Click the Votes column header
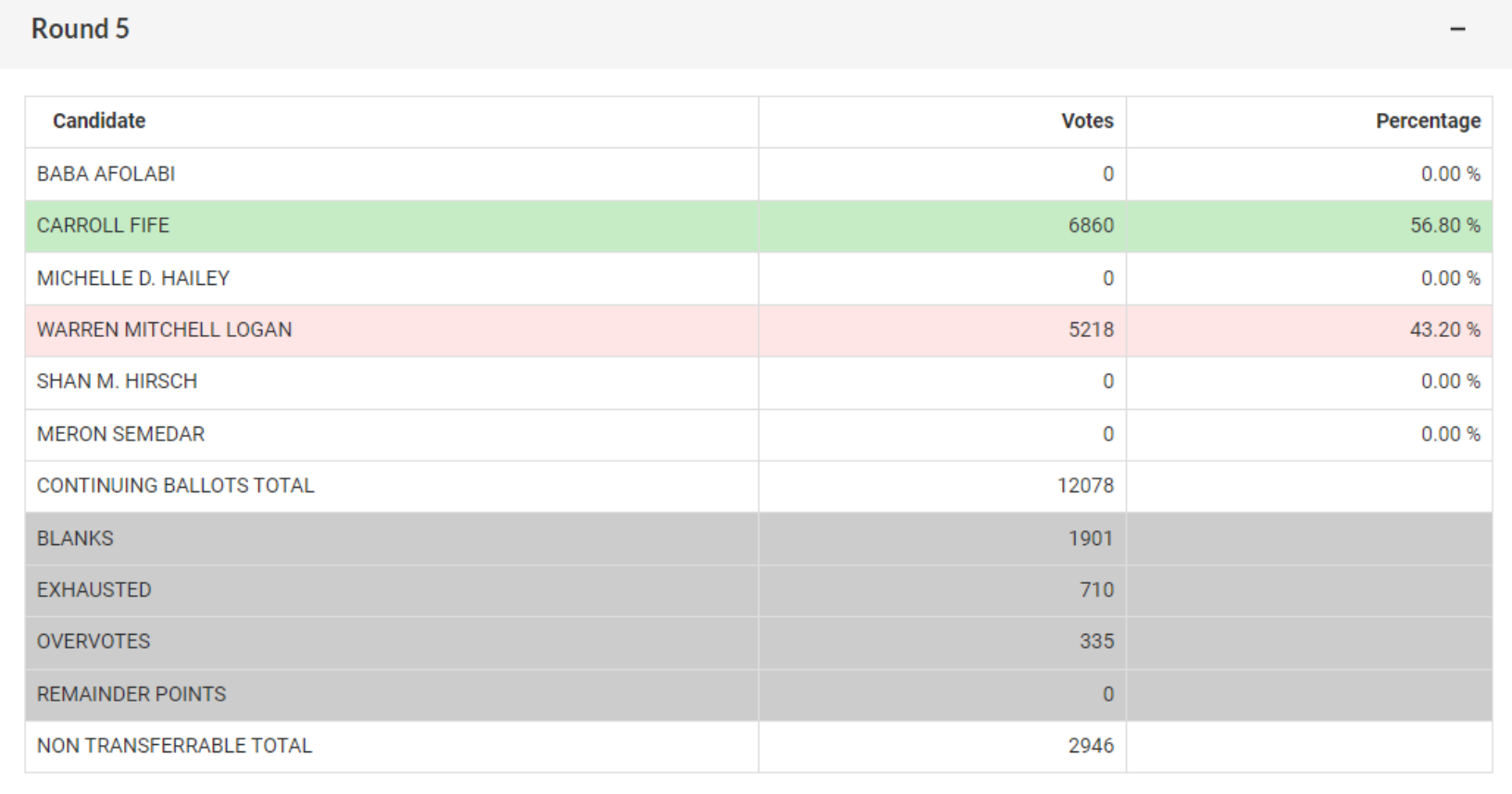The image size is (1512, 794). pos(1087,121)
